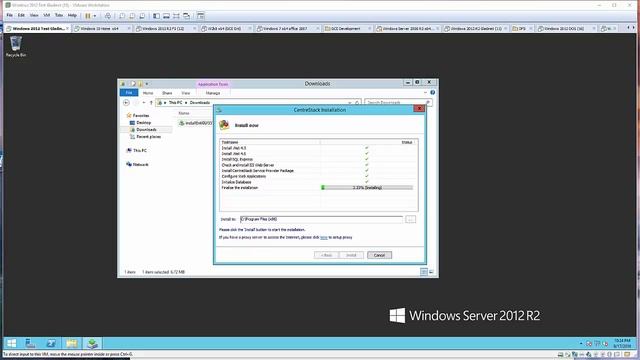The image size is (640, 360).
Task: Click the explorer Back navigation arrow
Action: (x=126, y=102)
